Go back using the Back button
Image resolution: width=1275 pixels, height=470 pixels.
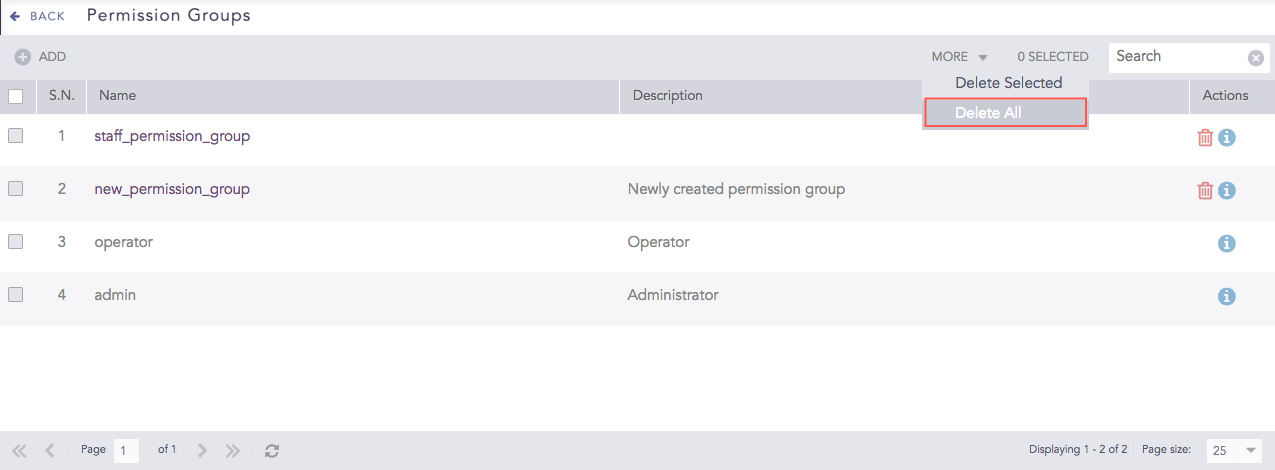38,16
